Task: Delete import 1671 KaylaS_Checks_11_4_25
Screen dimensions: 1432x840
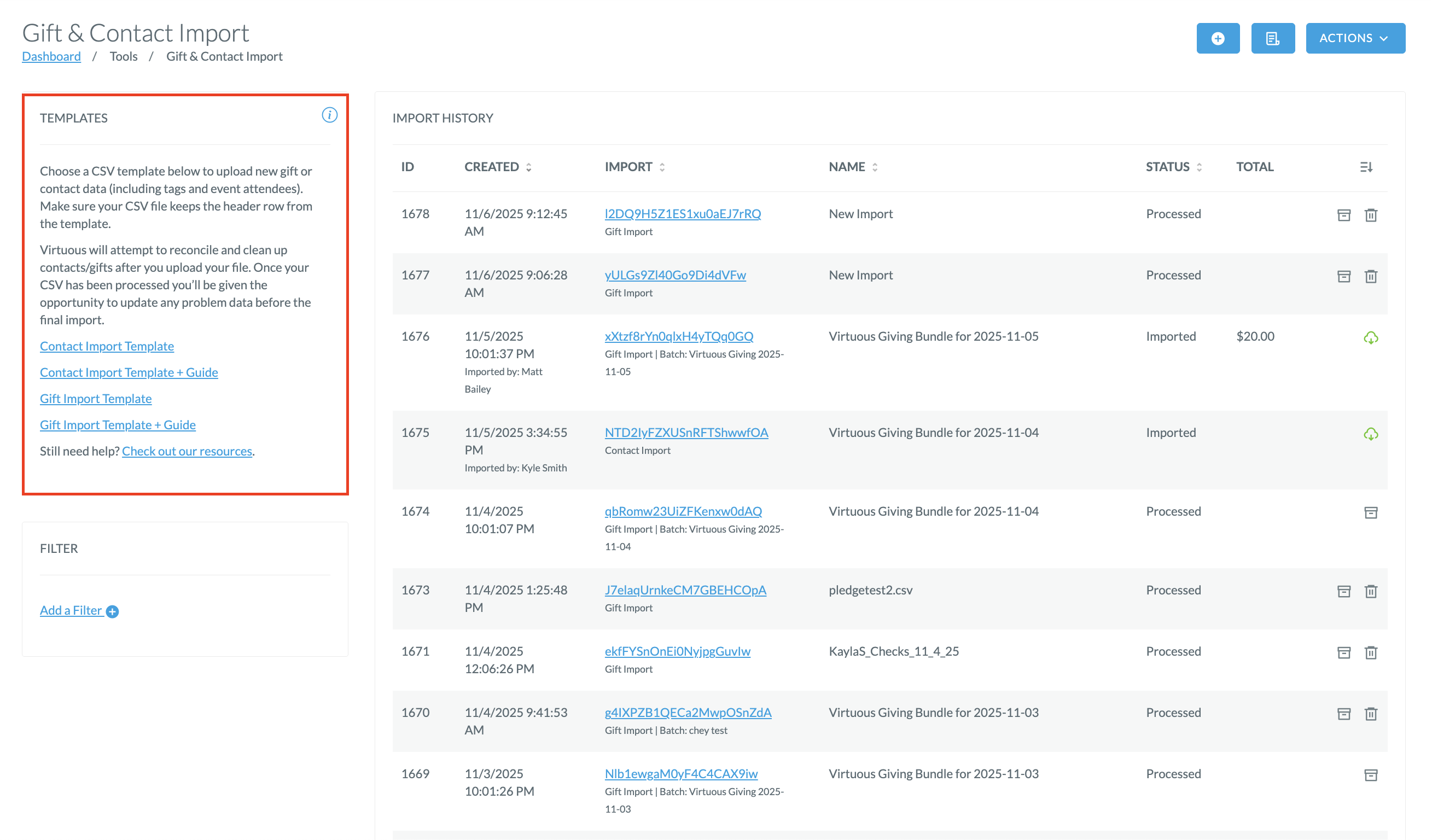Action: [1371, 652]
